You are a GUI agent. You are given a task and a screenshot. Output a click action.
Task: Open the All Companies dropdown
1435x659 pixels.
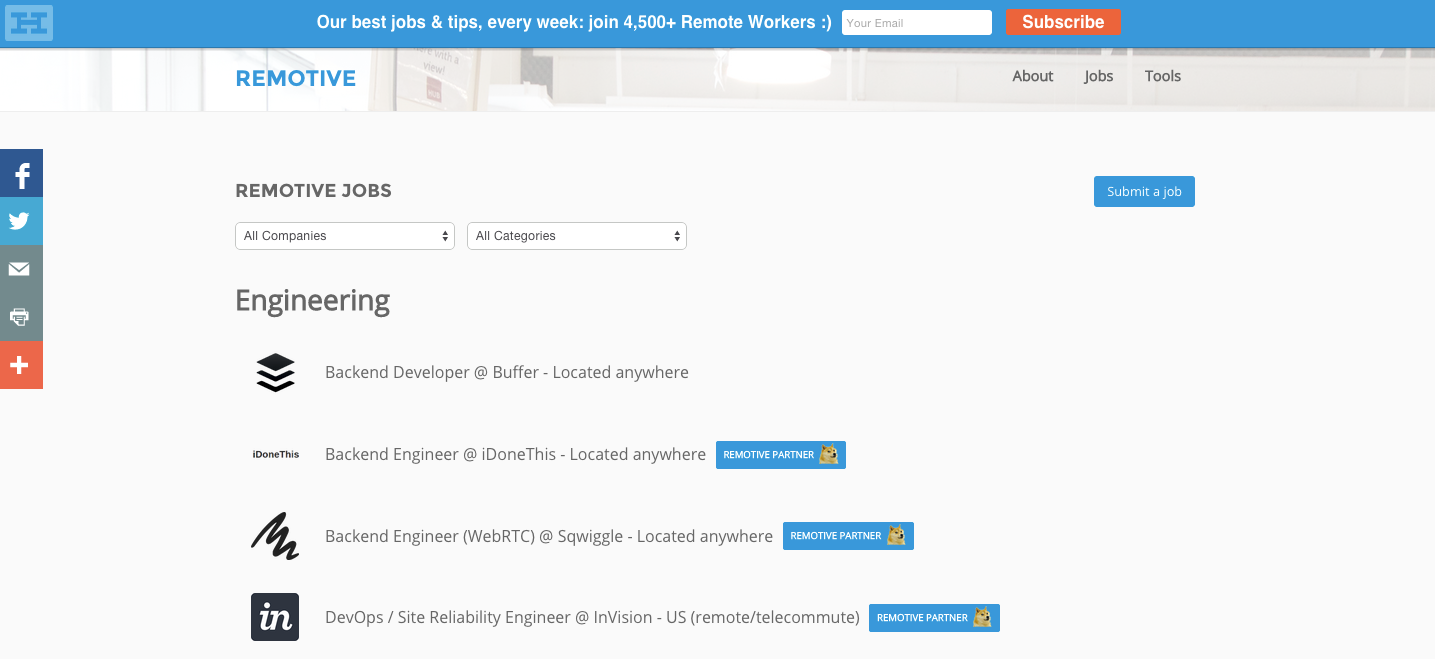point(345,236)
